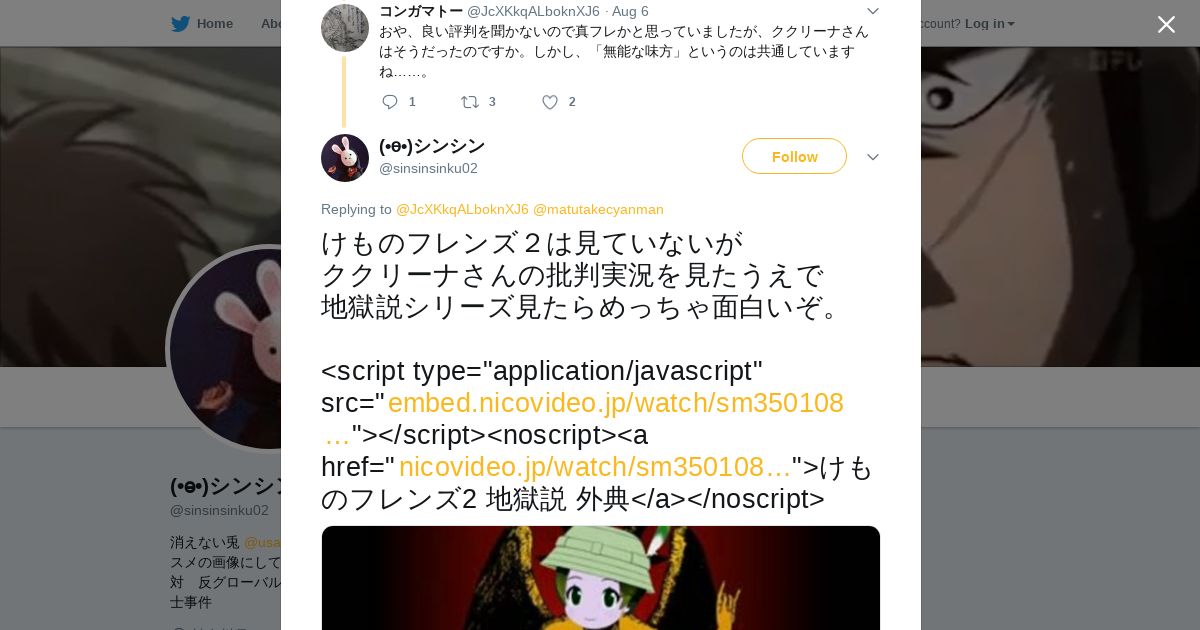The width and height of the screenshot is (1200, 630).
Task: Click the Aug 6 tweet timestamp
Action: (630, 11)
